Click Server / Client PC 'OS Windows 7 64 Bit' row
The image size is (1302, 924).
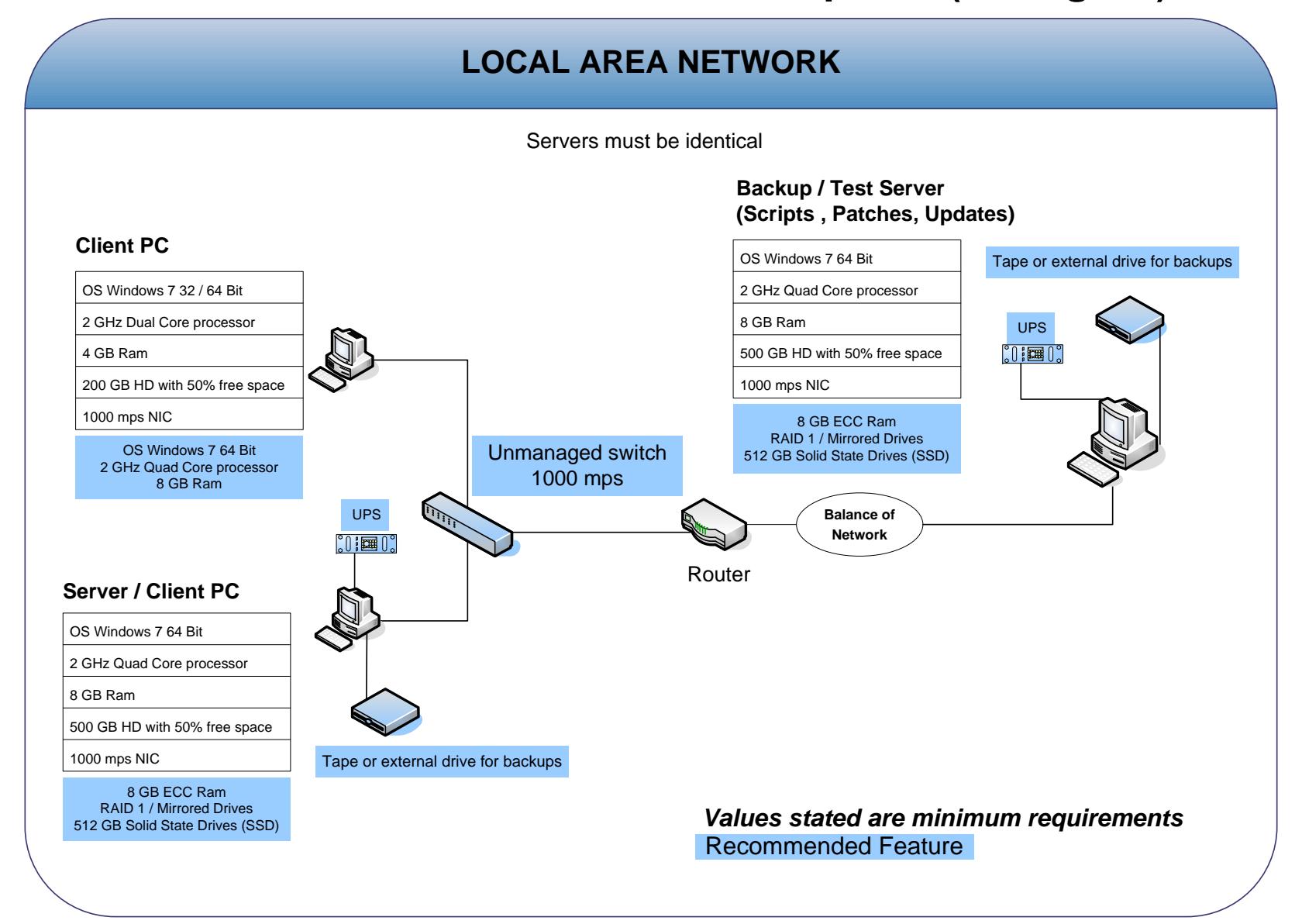coord(177,629)
